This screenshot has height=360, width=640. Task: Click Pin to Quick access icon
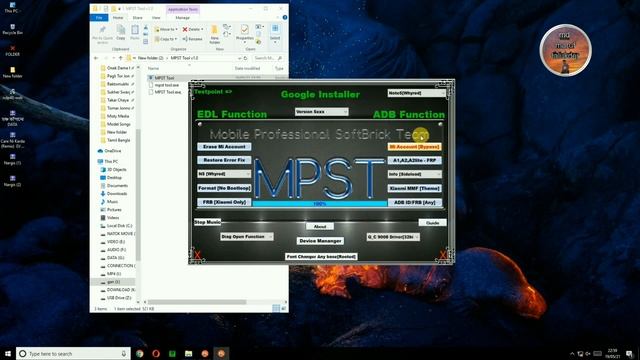(x=102, y=34)
